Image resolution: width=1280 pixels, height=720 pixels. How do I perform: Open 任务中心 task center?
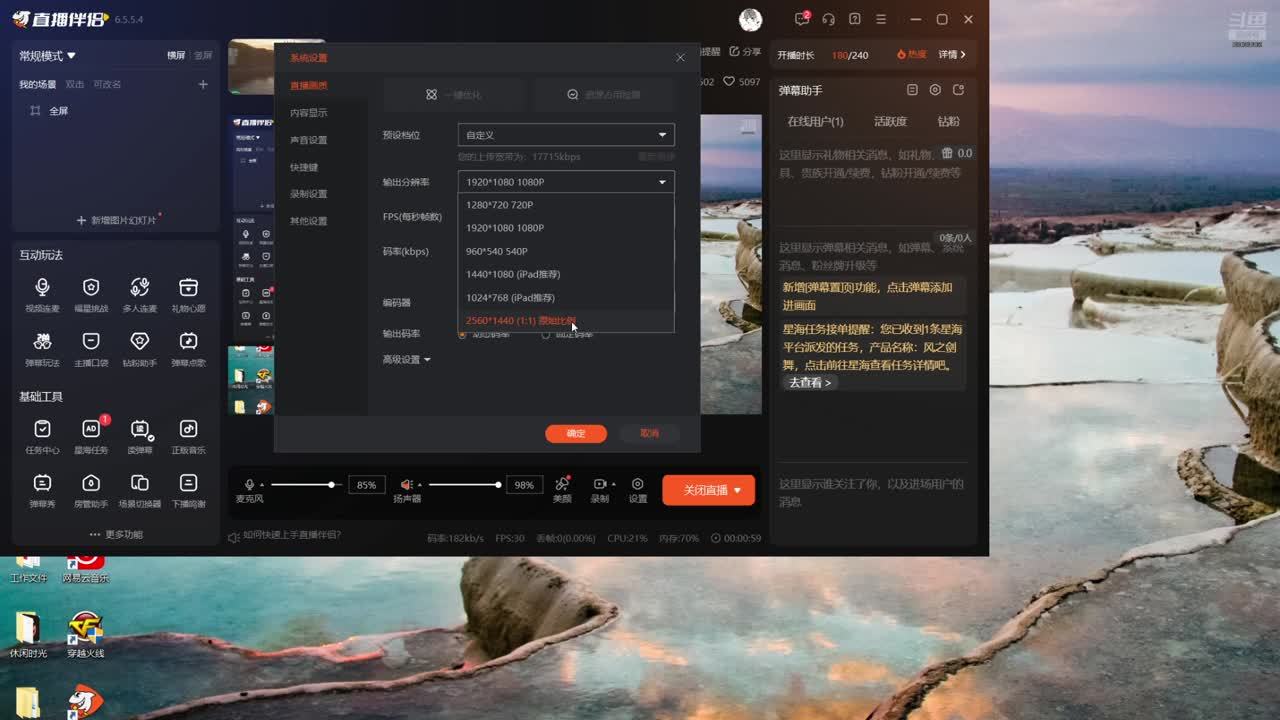[x=42, y=436]
